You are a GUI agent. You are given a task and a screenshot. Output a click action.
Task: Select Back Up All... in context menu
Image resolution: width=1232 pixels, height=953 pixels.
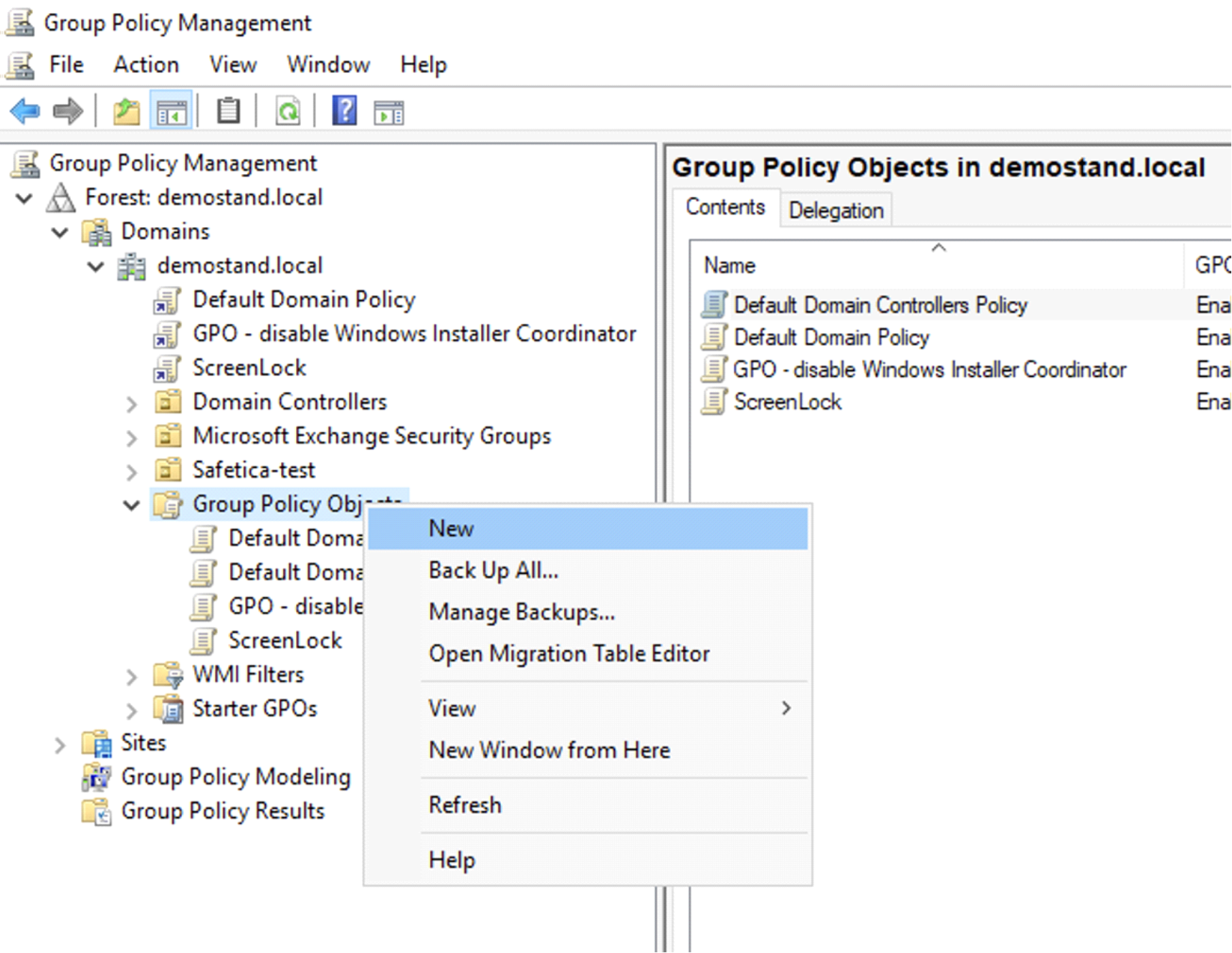pos(493,570)
